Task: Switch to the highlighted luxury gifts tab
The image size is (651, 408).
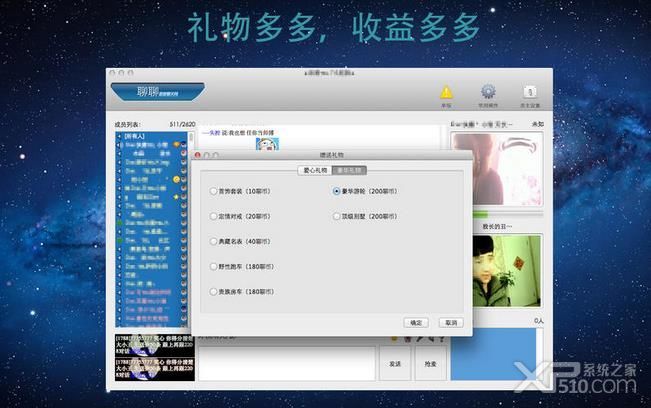Action: pos(349,170)
